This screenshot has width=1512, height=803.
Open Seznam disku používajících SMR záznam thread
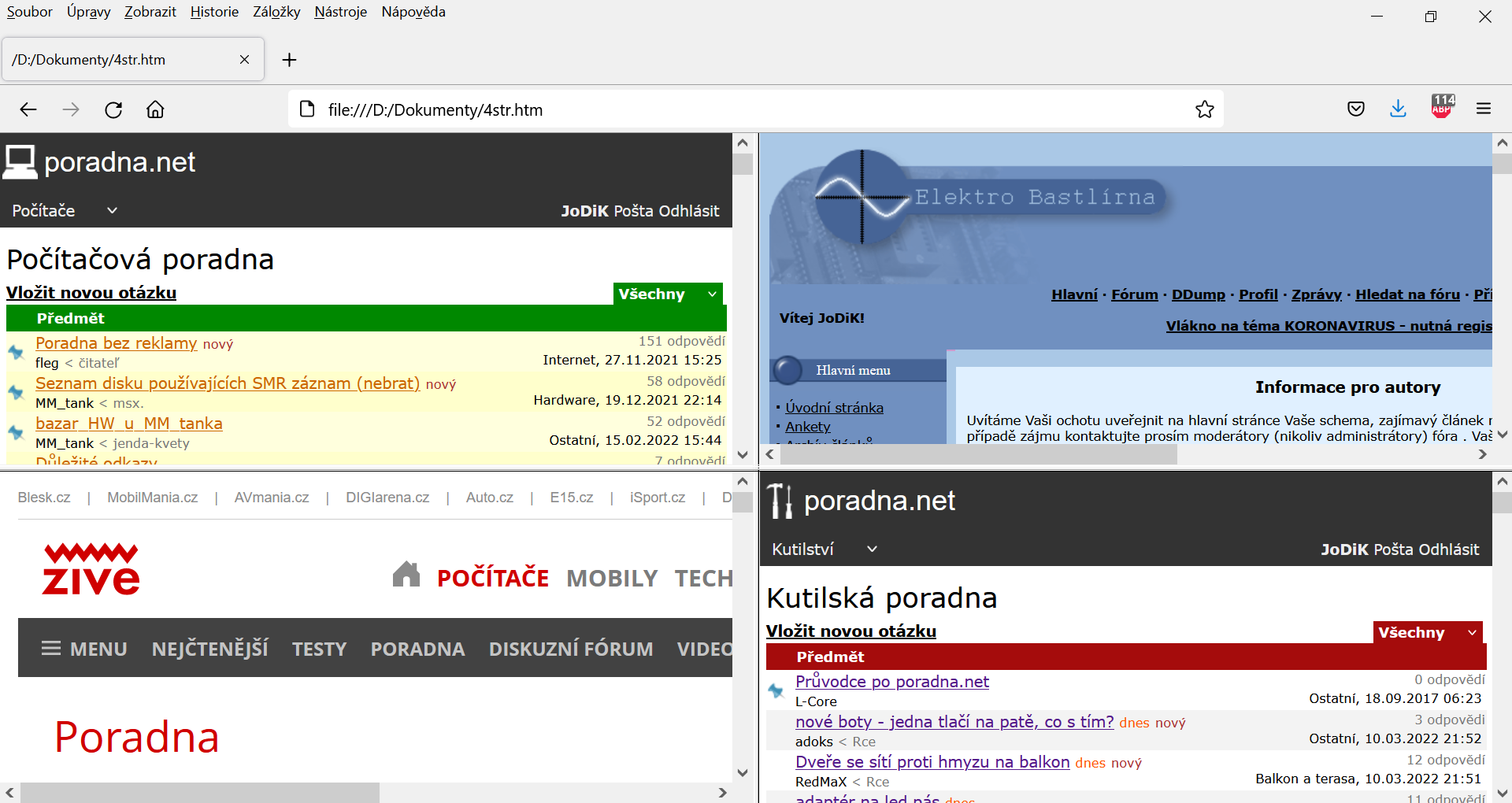click(x=228, y=383)
